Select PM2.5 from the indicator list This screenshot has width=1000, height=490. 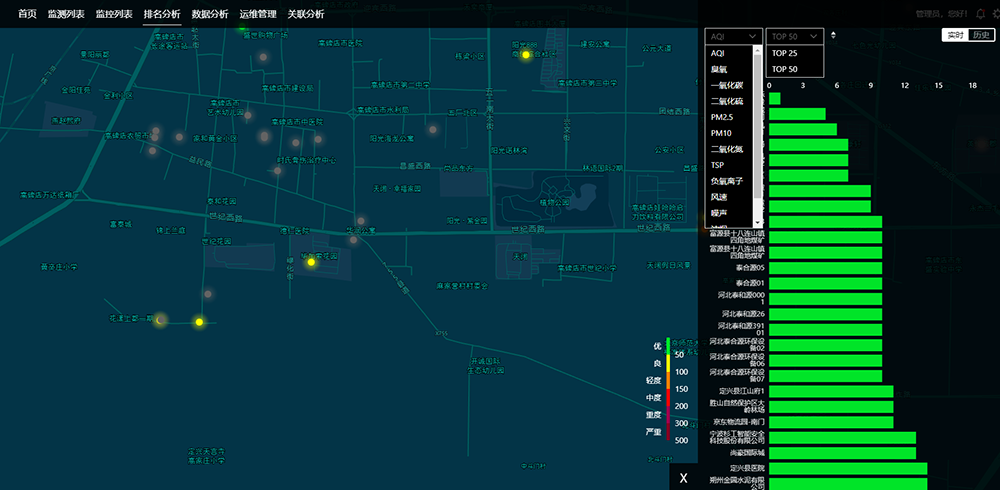[723, 117]
